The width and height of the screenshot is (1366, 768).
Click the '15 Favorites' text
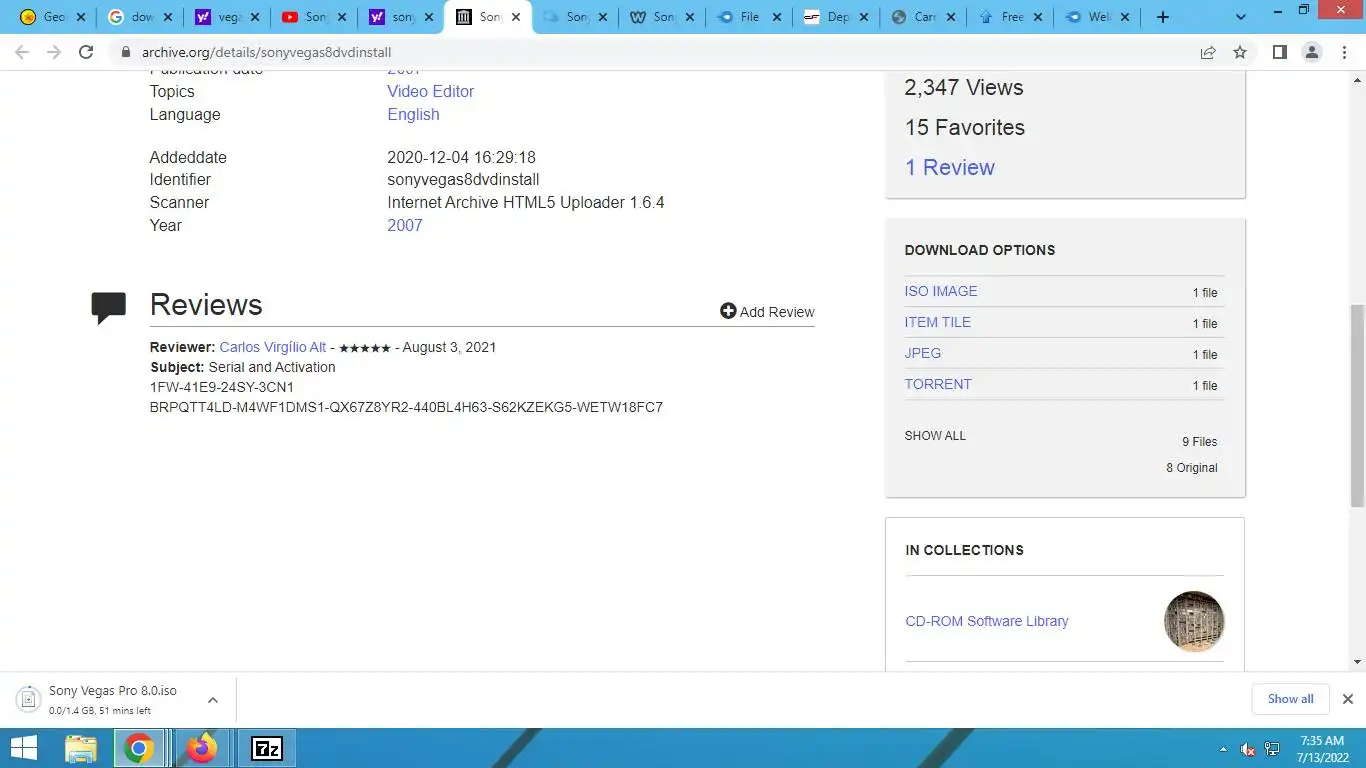click(x=965, y=127)
